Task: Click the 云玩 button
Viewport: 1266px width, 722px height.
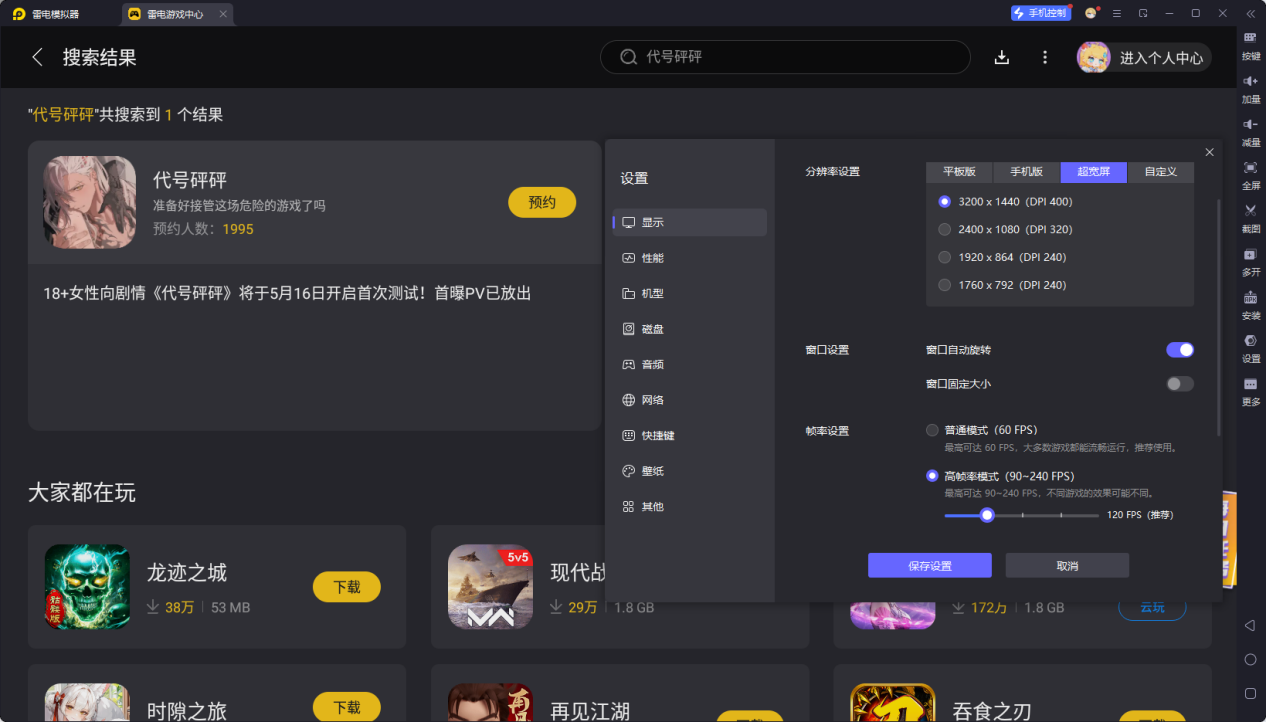Action: tap(1152, 607)
